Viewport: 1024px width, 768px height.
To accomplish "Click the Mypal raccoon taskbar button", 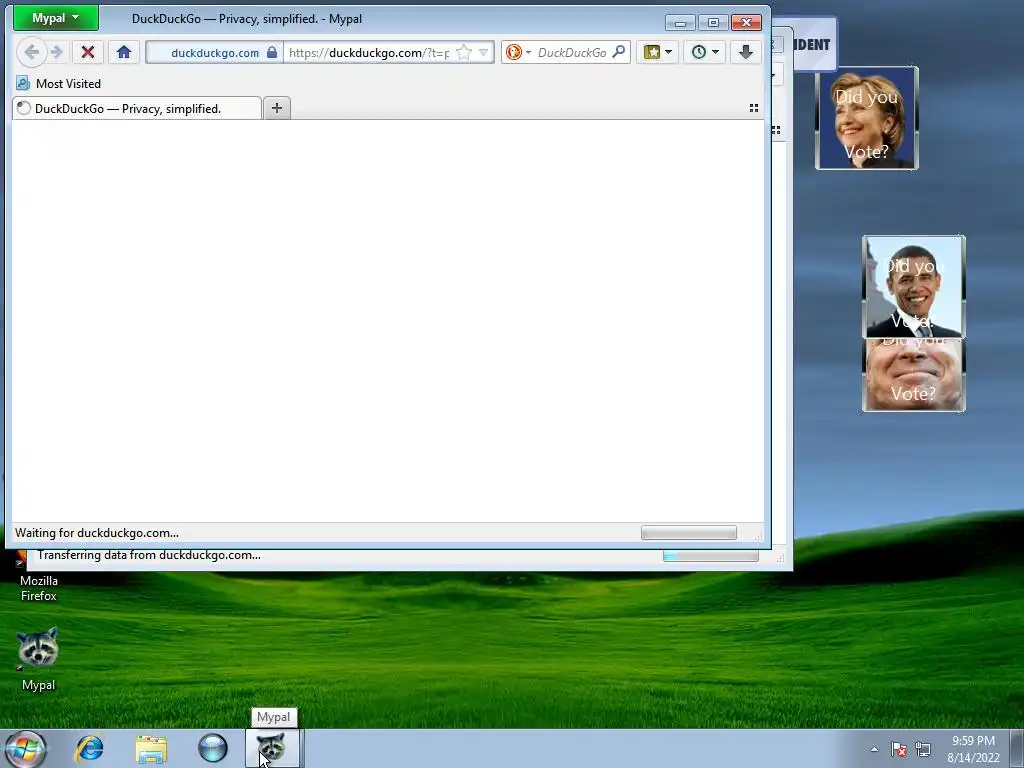I will pos(272,748).
